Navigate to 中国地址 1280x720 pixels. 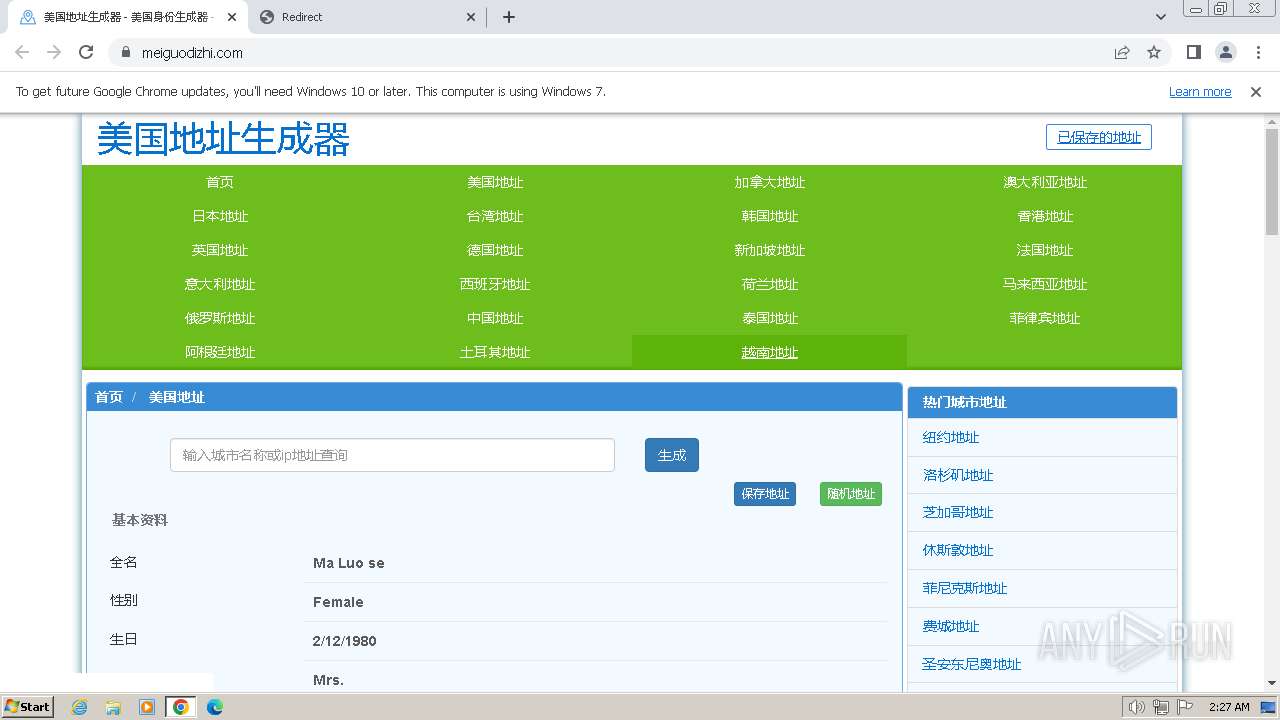click(x=495, y=318)
